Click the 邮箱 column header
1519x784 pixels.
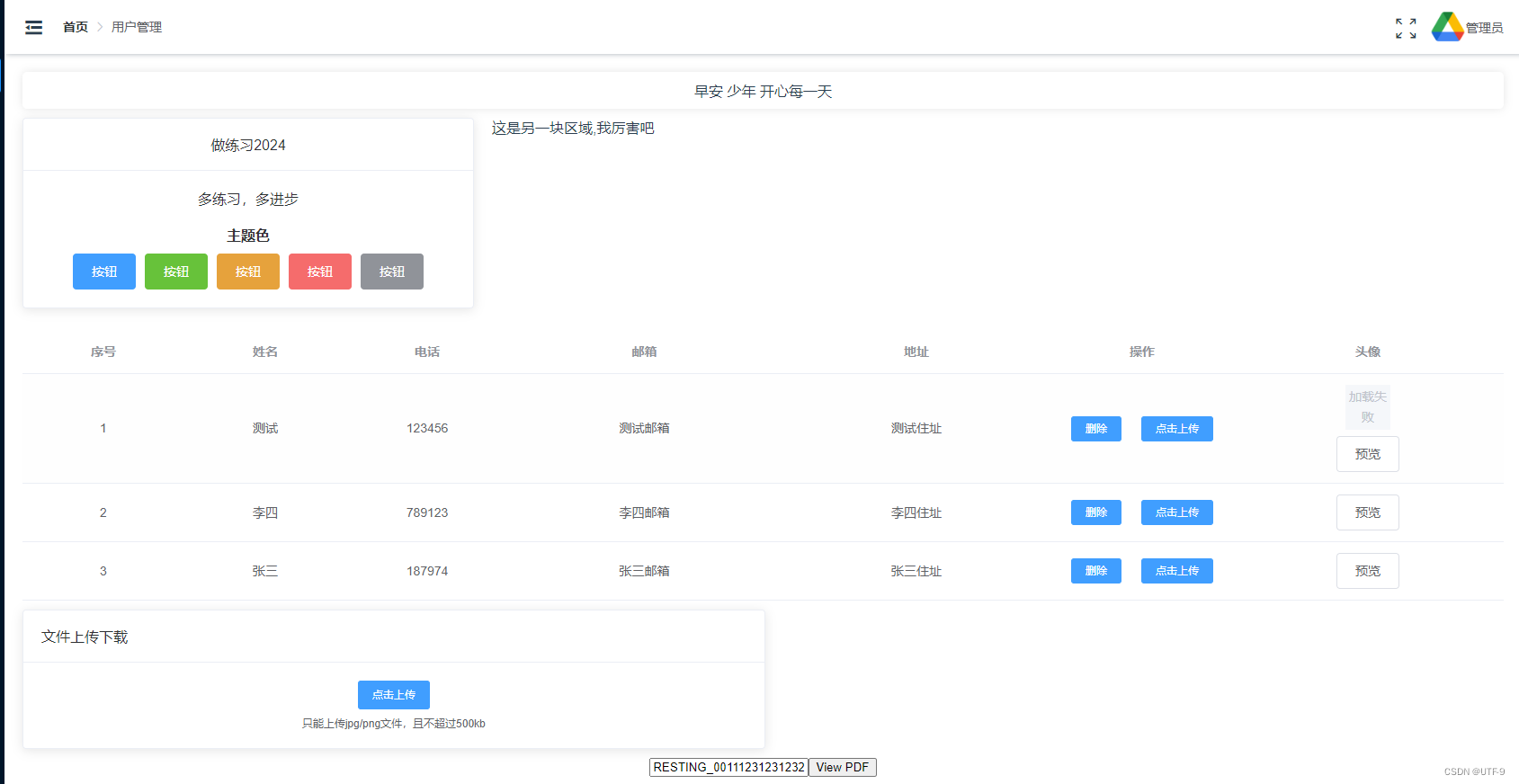644,352
